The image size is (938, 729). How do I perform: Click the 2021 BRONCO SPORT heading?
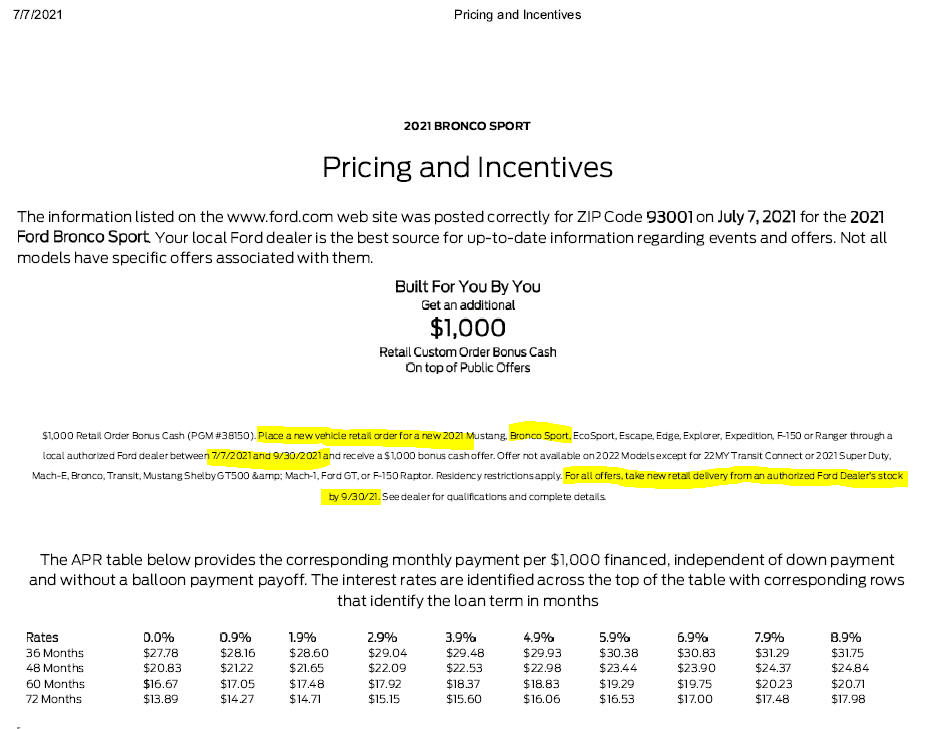pyautogui.click(x=467, y=126)
